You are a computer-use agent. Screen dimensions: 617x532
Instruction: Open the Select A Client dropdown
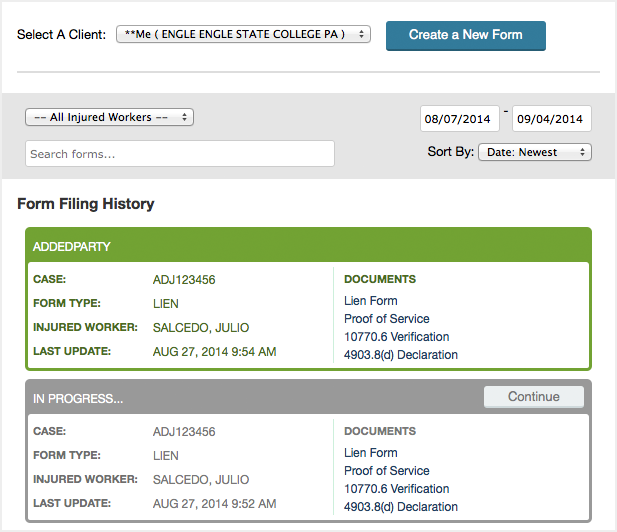[x=243, y=34]
